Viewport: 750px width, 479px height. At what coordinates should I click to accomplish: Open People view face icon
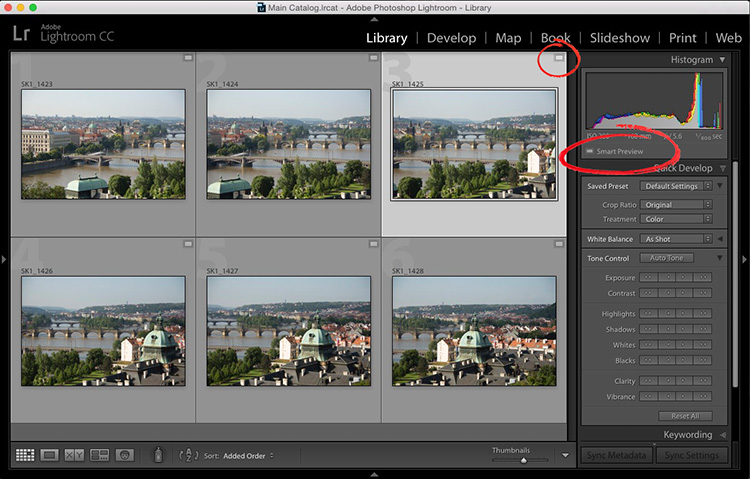pos(124,455)
